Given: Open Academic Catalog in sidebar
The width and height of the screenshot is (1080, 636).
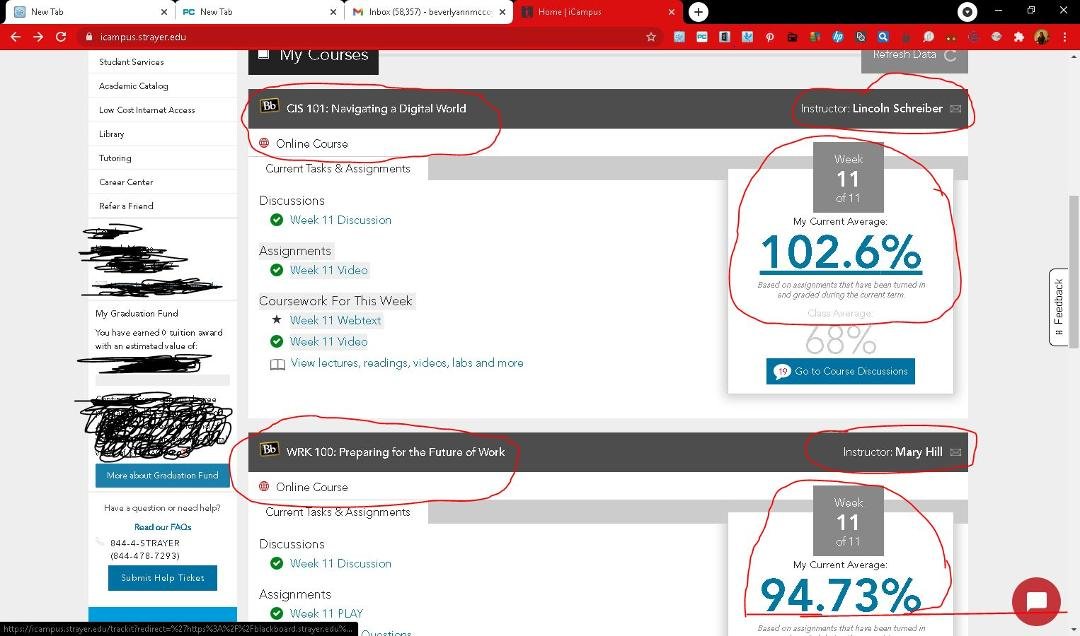Looking at the screenshot, I should [x=134, y=86].
